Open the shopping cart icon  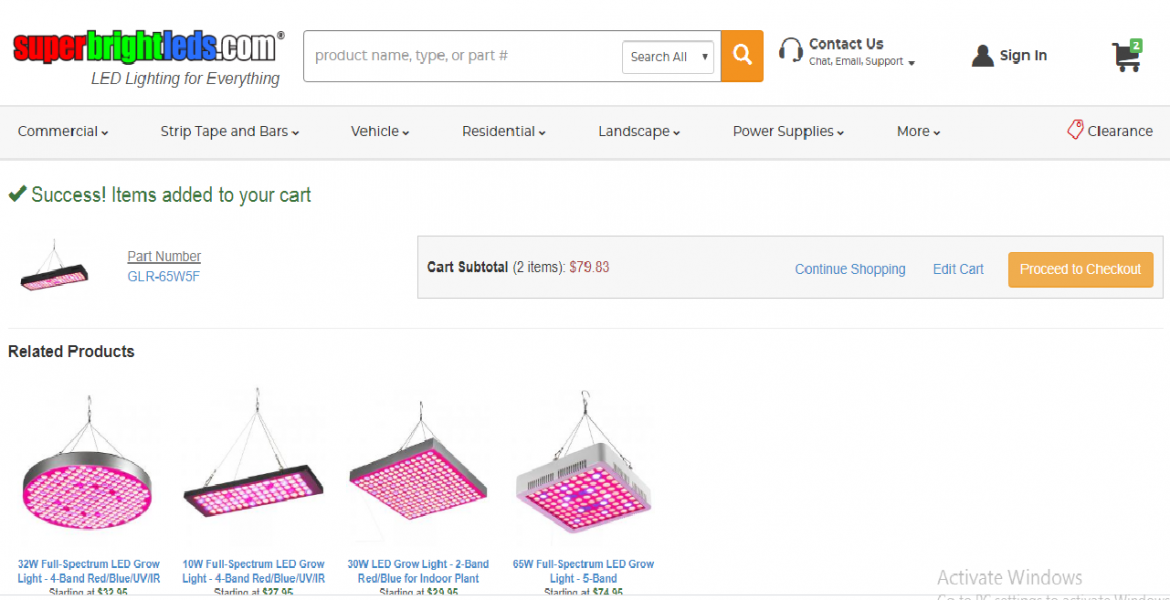click(1126, 56)
